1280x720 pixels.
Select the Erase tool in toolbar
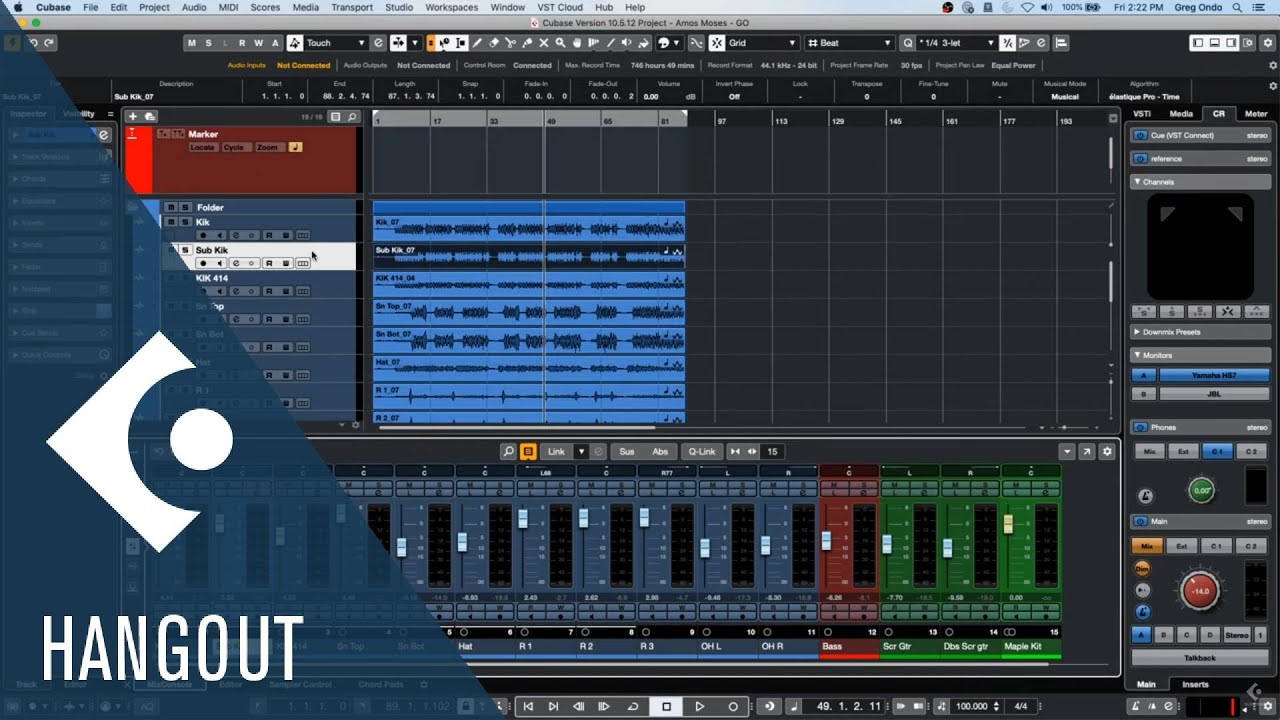tap(494, 43)
